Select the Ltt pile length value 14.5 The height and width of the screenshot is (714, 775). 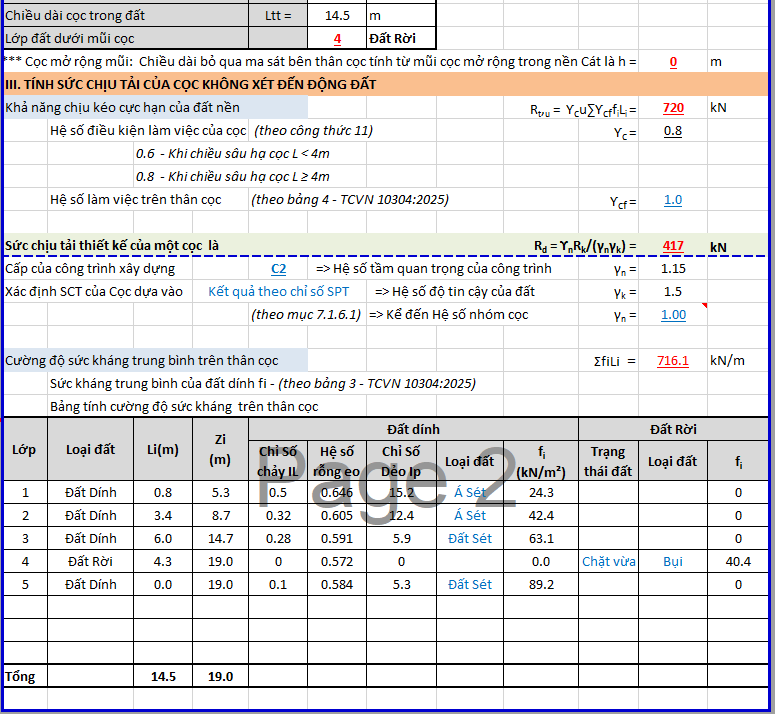point(337,15)
